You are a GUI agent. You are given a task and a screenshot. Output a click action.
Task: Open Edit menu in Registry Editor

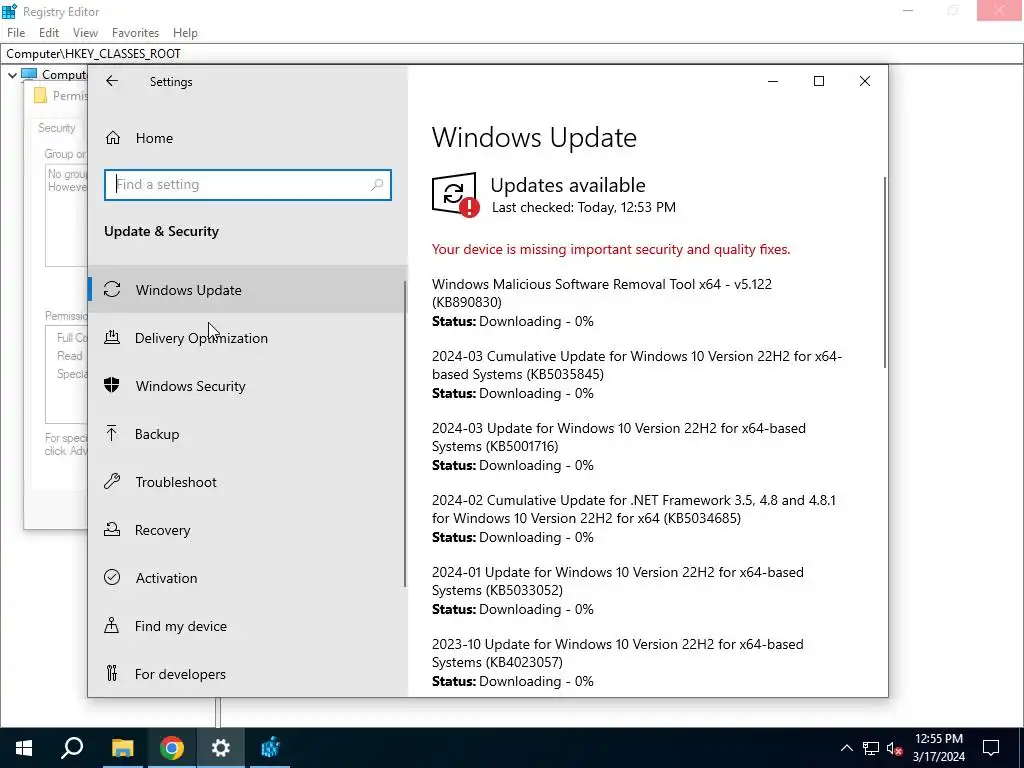pyautogui.click(x=49, y=33)
